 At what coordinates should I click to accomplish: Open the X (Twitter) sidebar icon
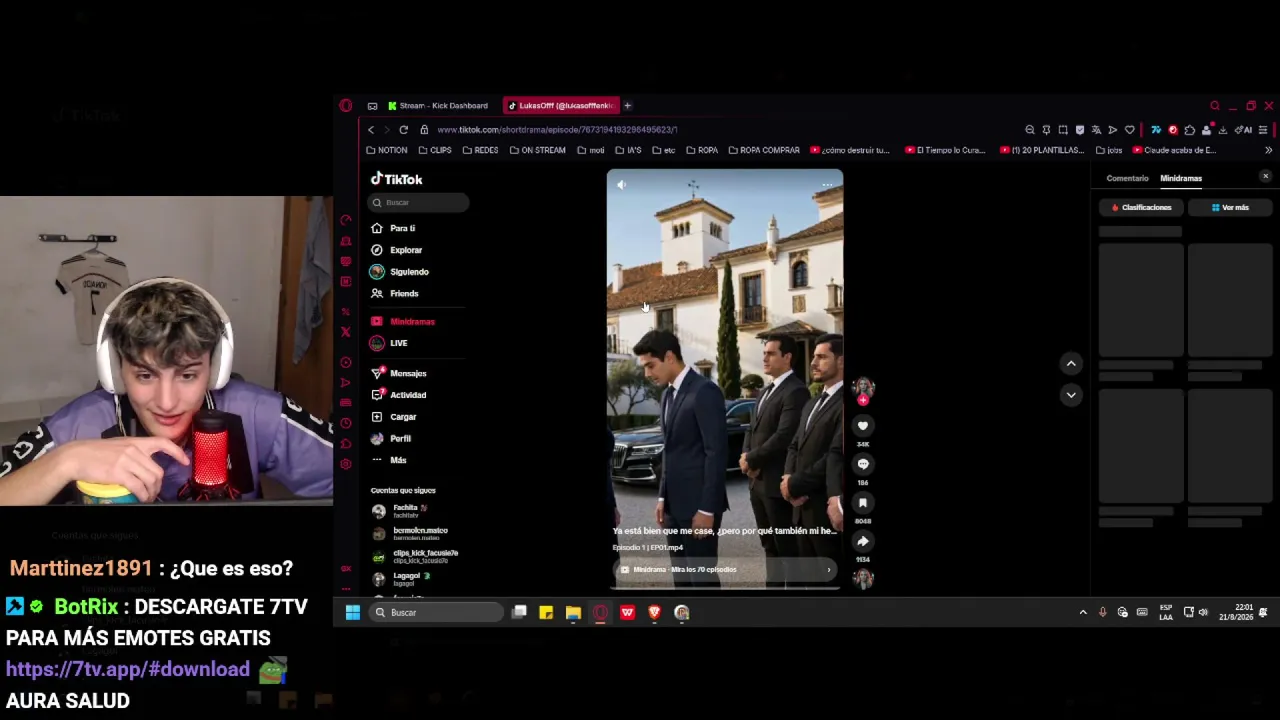click(346, 332)
